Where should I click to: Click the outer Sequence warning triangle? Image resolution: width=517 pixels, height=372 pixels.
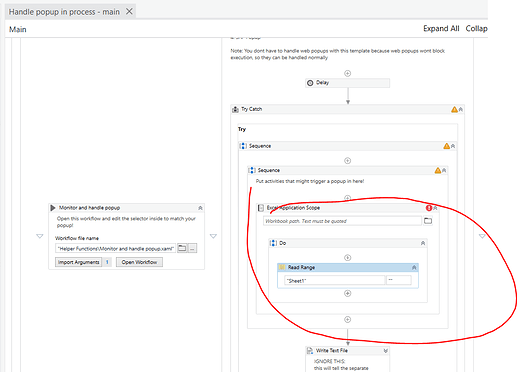point(446,146)
